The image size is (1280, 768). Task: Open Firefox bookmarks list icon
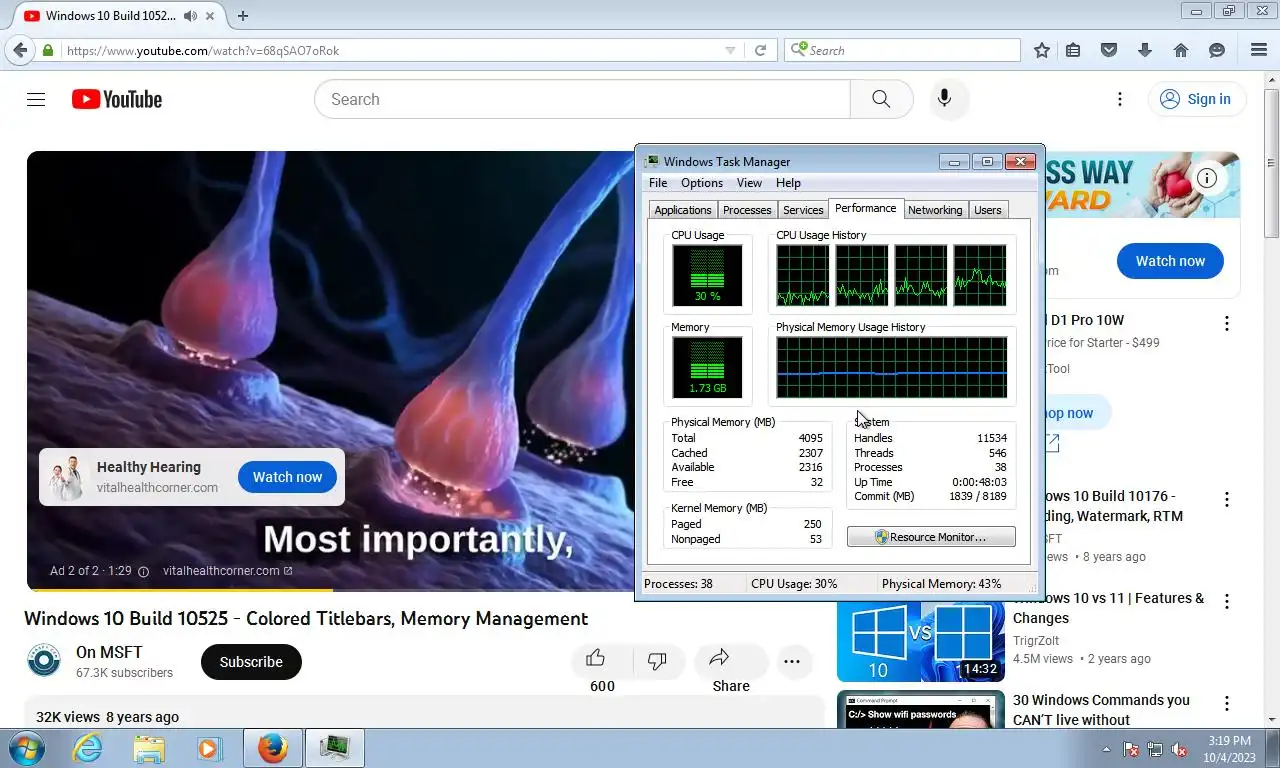click(x=1073, y=50)
